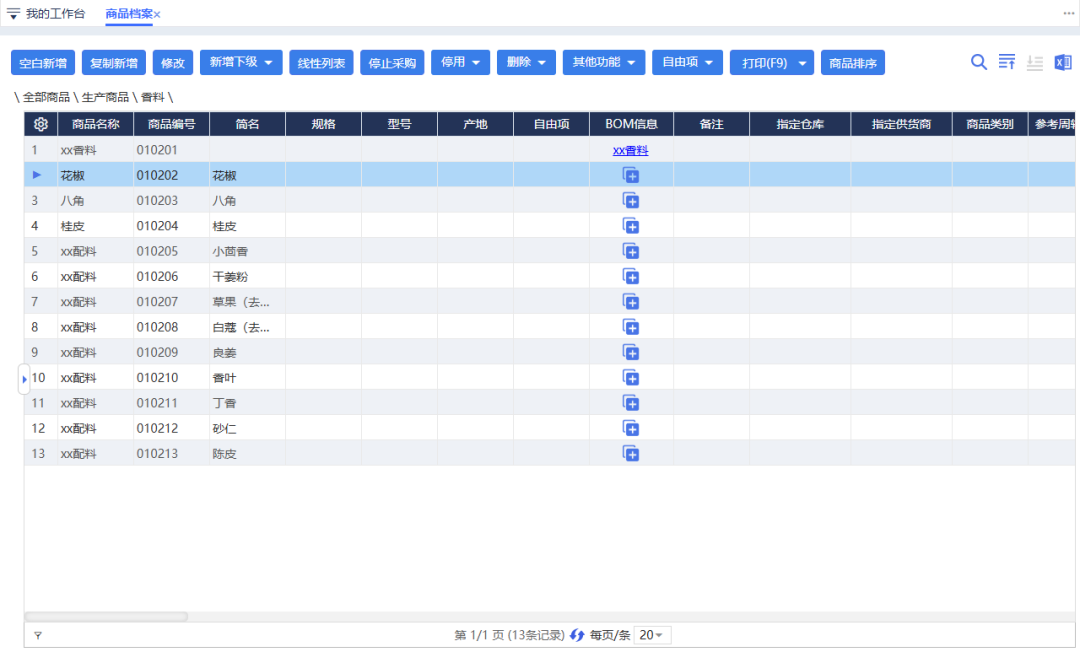Click the BOM add icon on 花椒 row
Image resolution: width=1080 pixels, height=652 pixels.
pos(631,174)
